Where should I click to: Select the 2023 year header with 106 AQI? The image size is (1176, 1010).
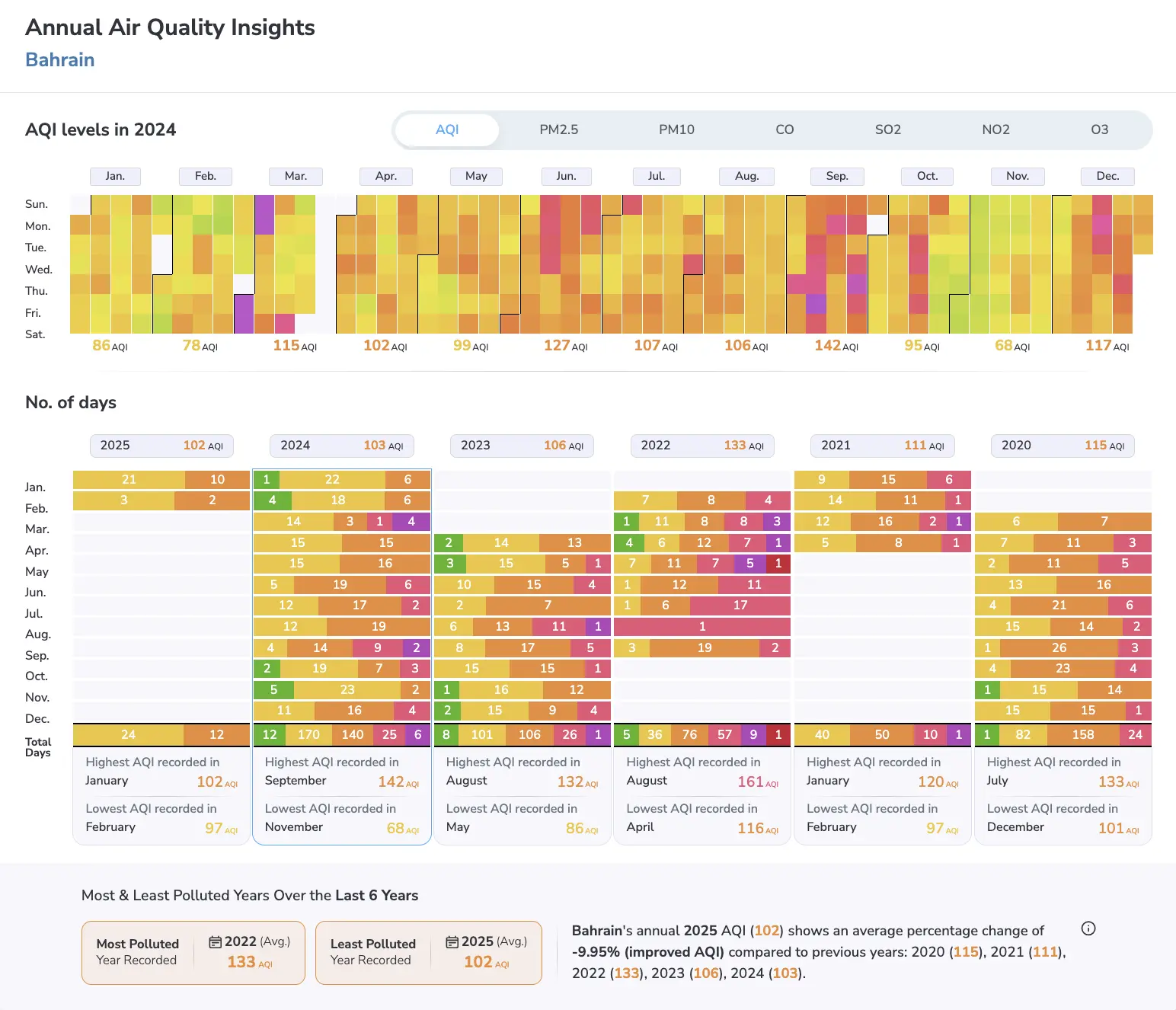(x=522, y=446)
